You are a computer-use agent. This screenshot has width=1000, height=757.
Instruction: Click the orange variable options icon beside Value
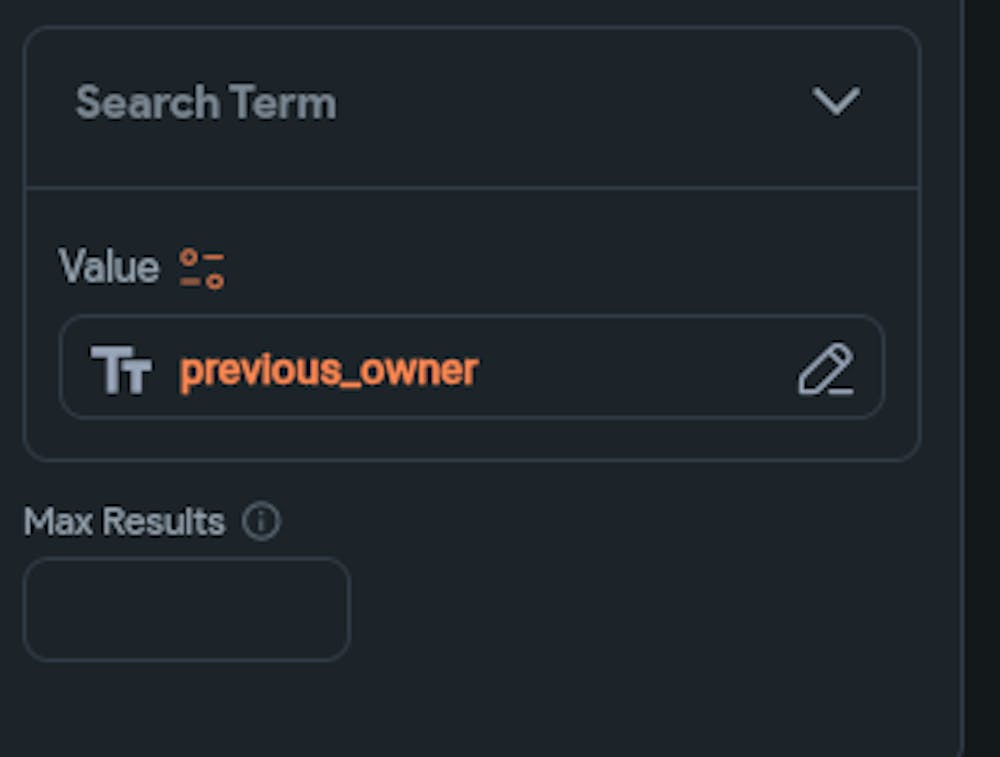coord(202,269)
